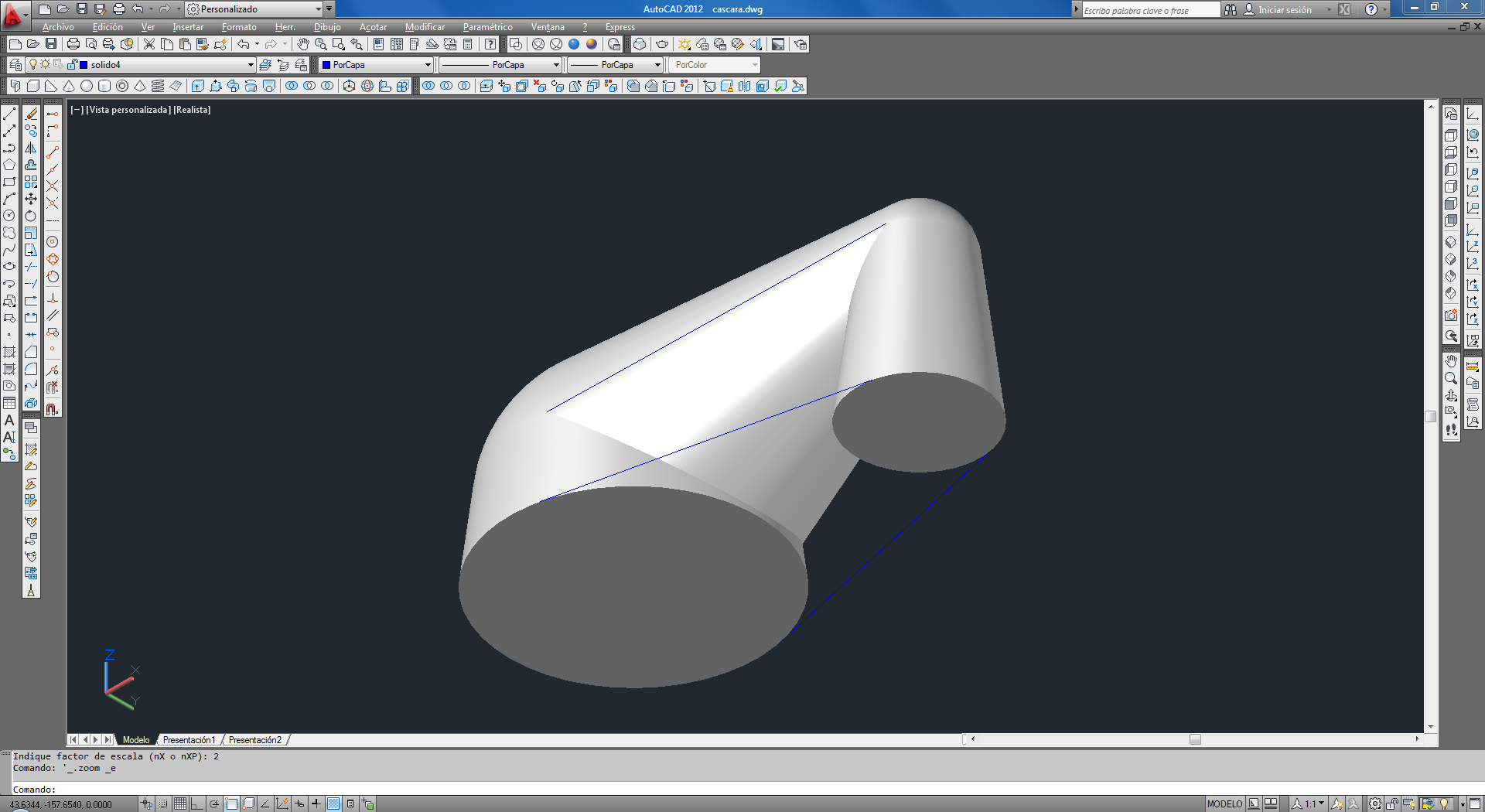This screenshot has width=1485, height=812.
Task: Open the solido4 layer dropdown
Action: [251, 65]
